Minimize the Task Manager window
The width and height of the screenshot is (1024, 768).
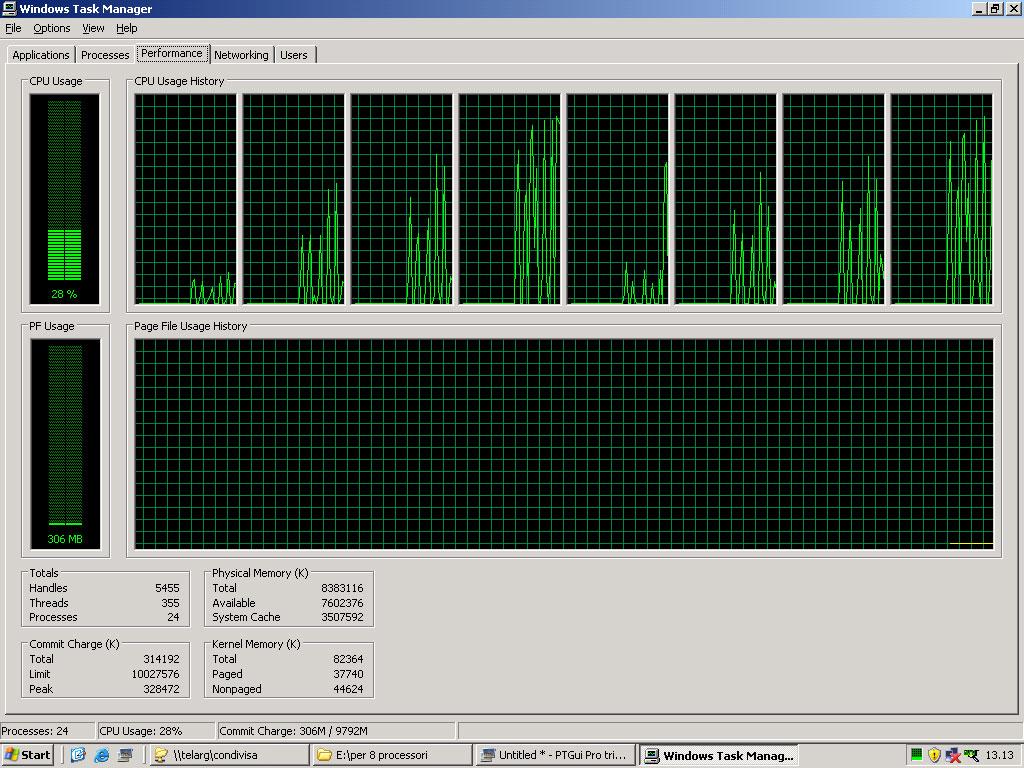(979, 8)
